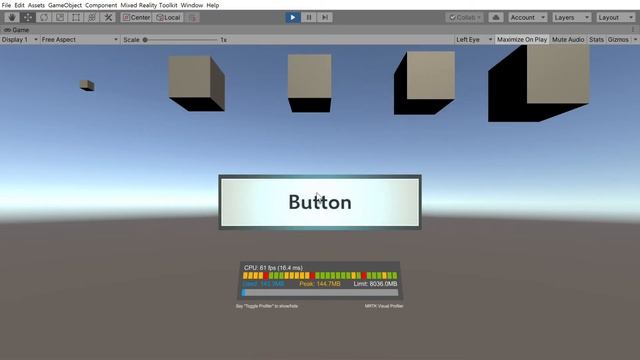Stop play mode with the Play button
This screenshot has width=640, height=360.
tap(293, 18)
